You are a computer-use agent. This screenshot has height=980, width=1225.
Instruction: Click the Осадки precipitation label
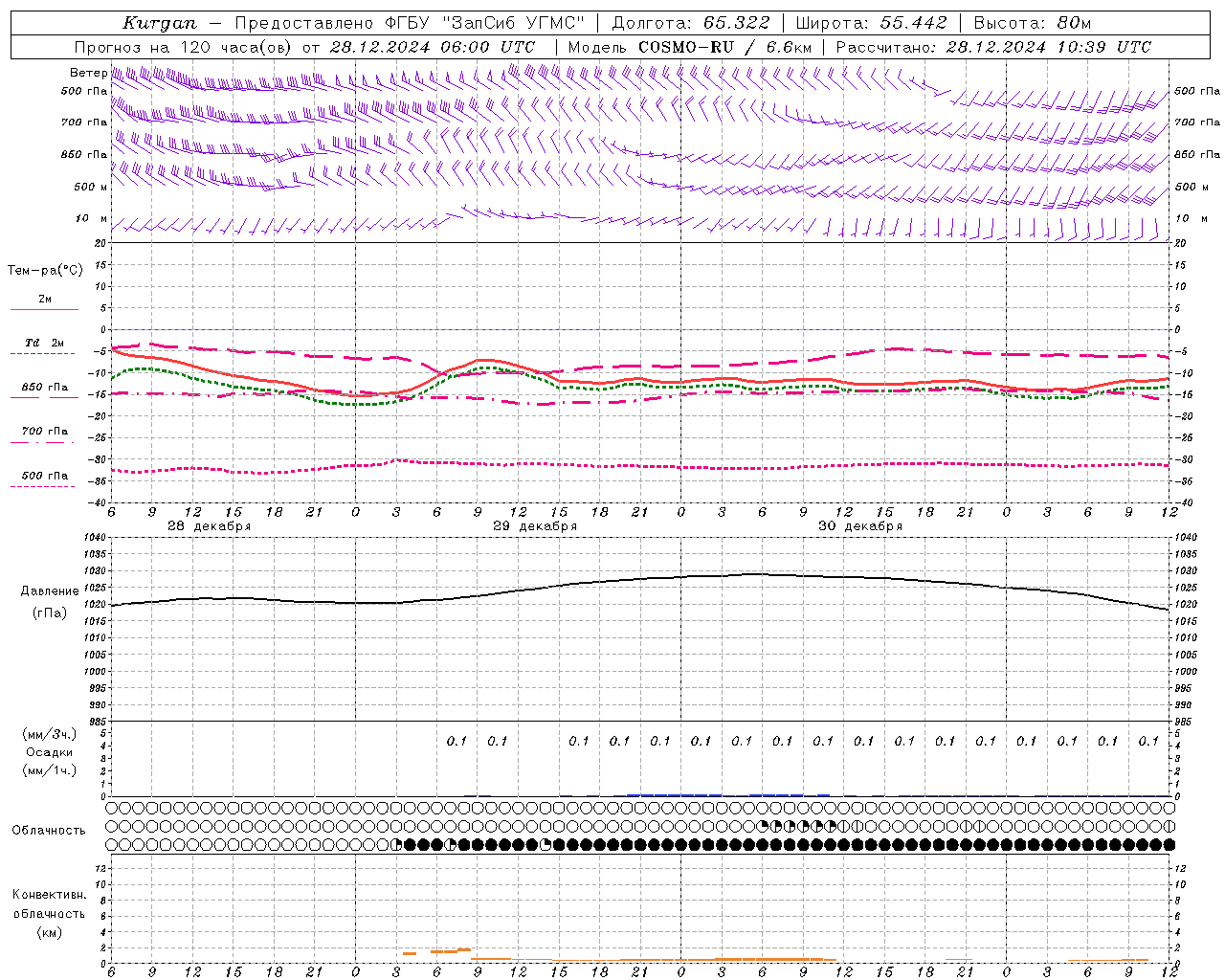(x=50, y=752)
